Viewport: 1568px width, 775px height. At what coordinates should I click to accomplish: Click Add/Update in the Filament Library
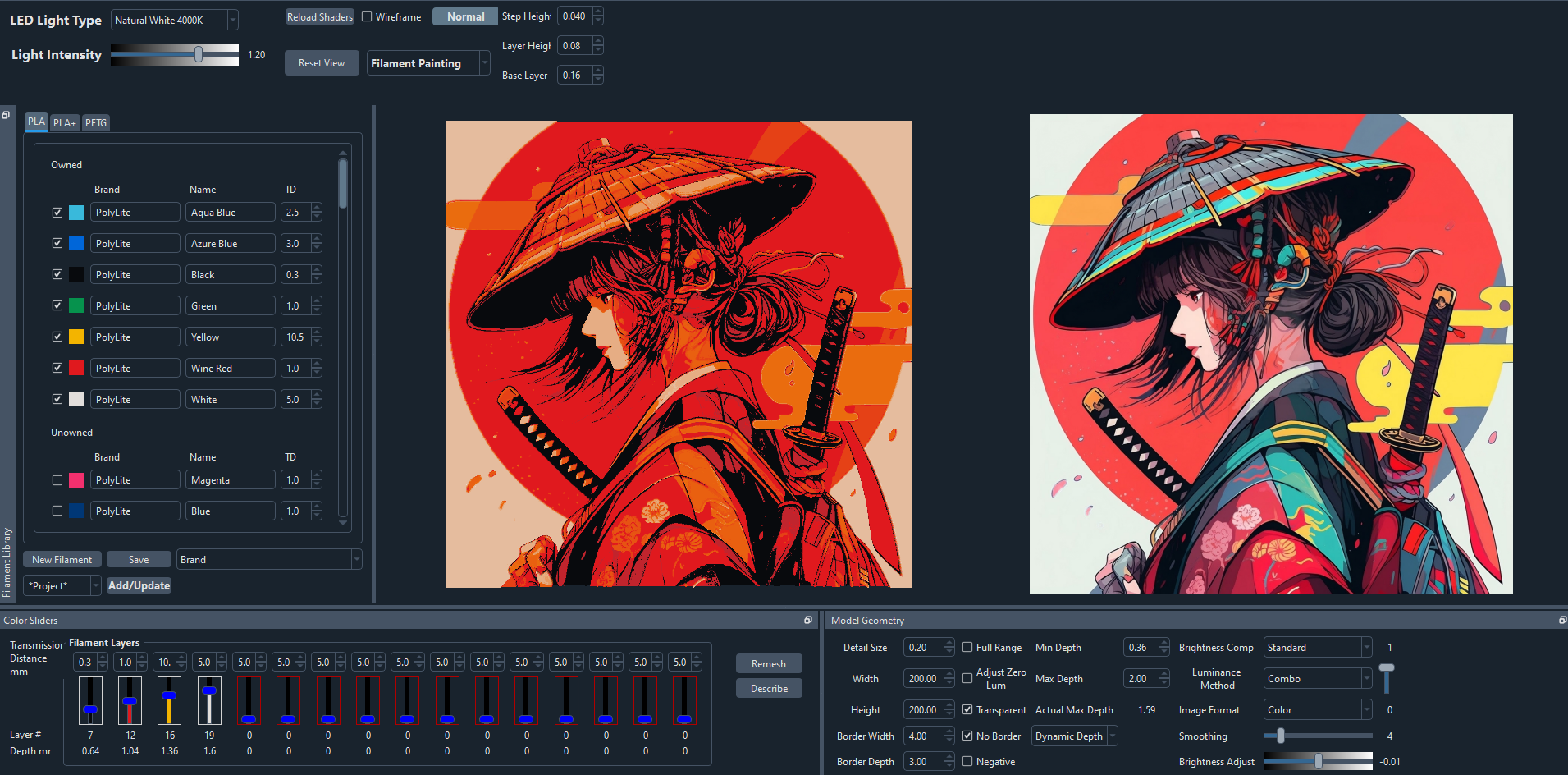(138, 585)
